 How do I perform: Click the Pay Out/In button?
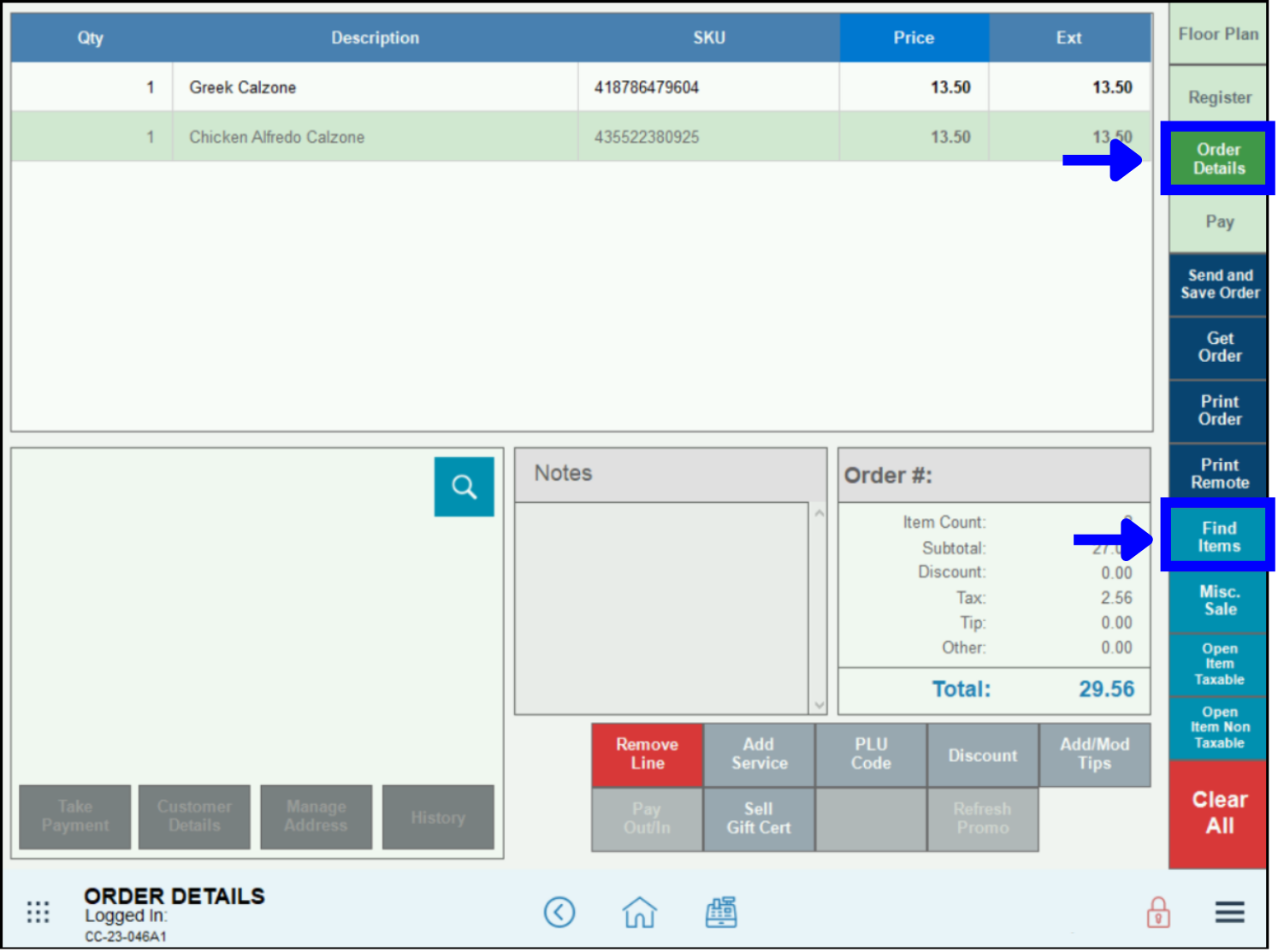(647, 819)
